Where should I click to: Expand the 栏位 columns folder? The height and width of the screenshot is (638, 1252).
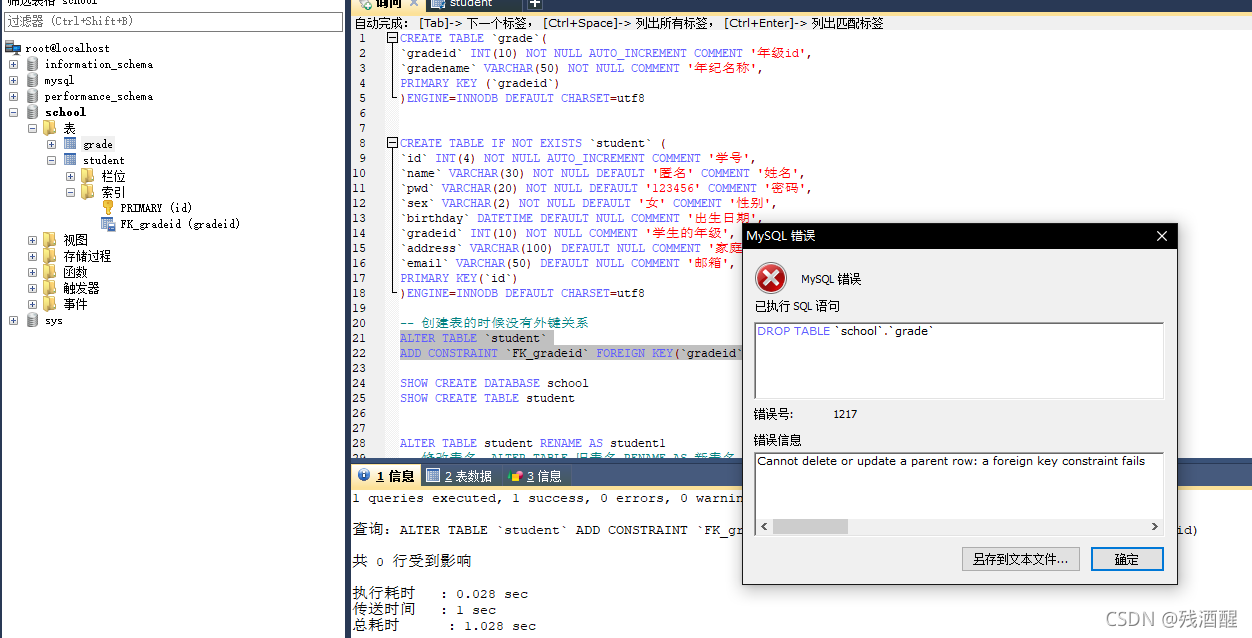click(70, 176)
